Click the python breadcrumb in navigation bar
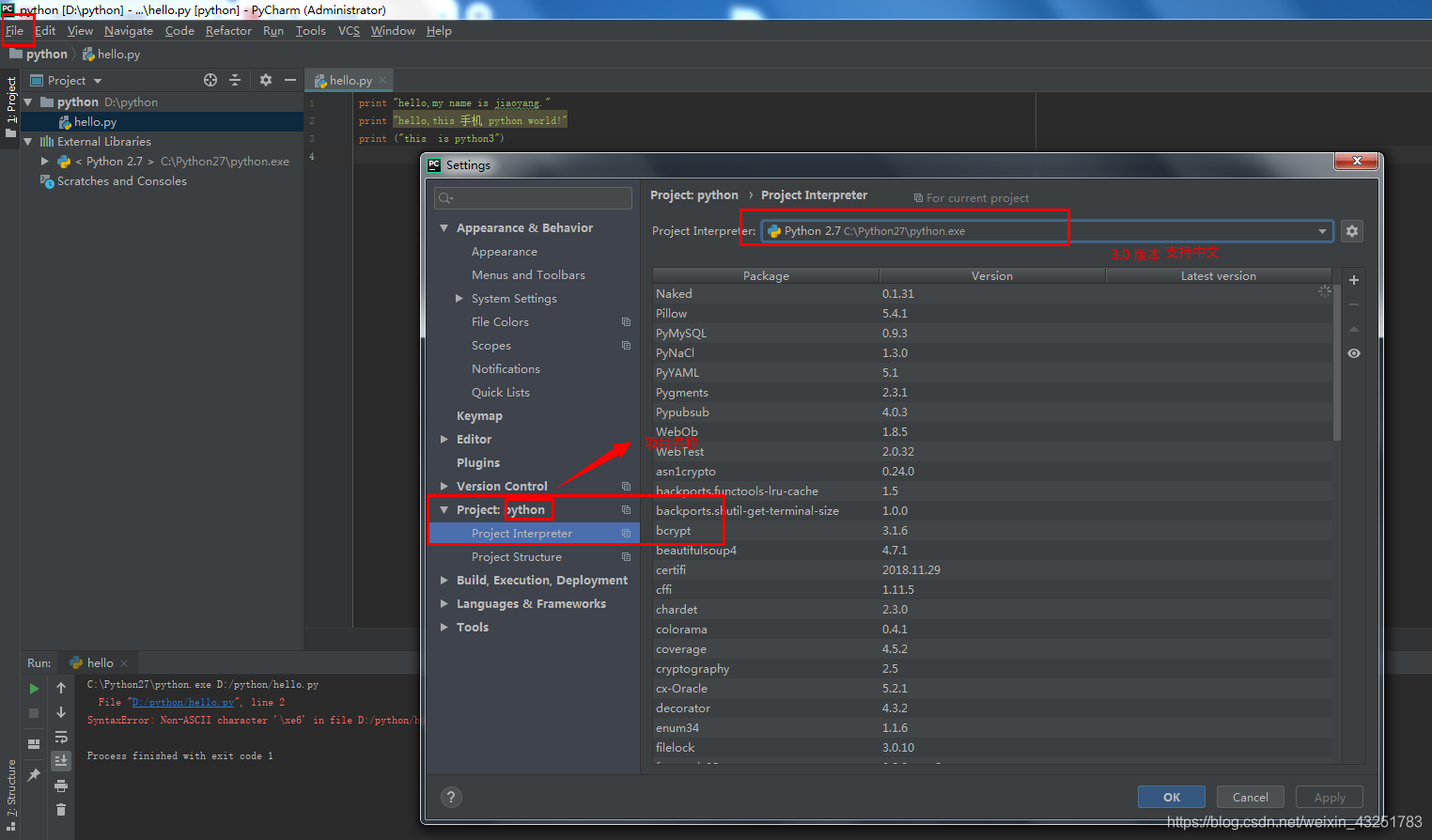 click(39, 54)
